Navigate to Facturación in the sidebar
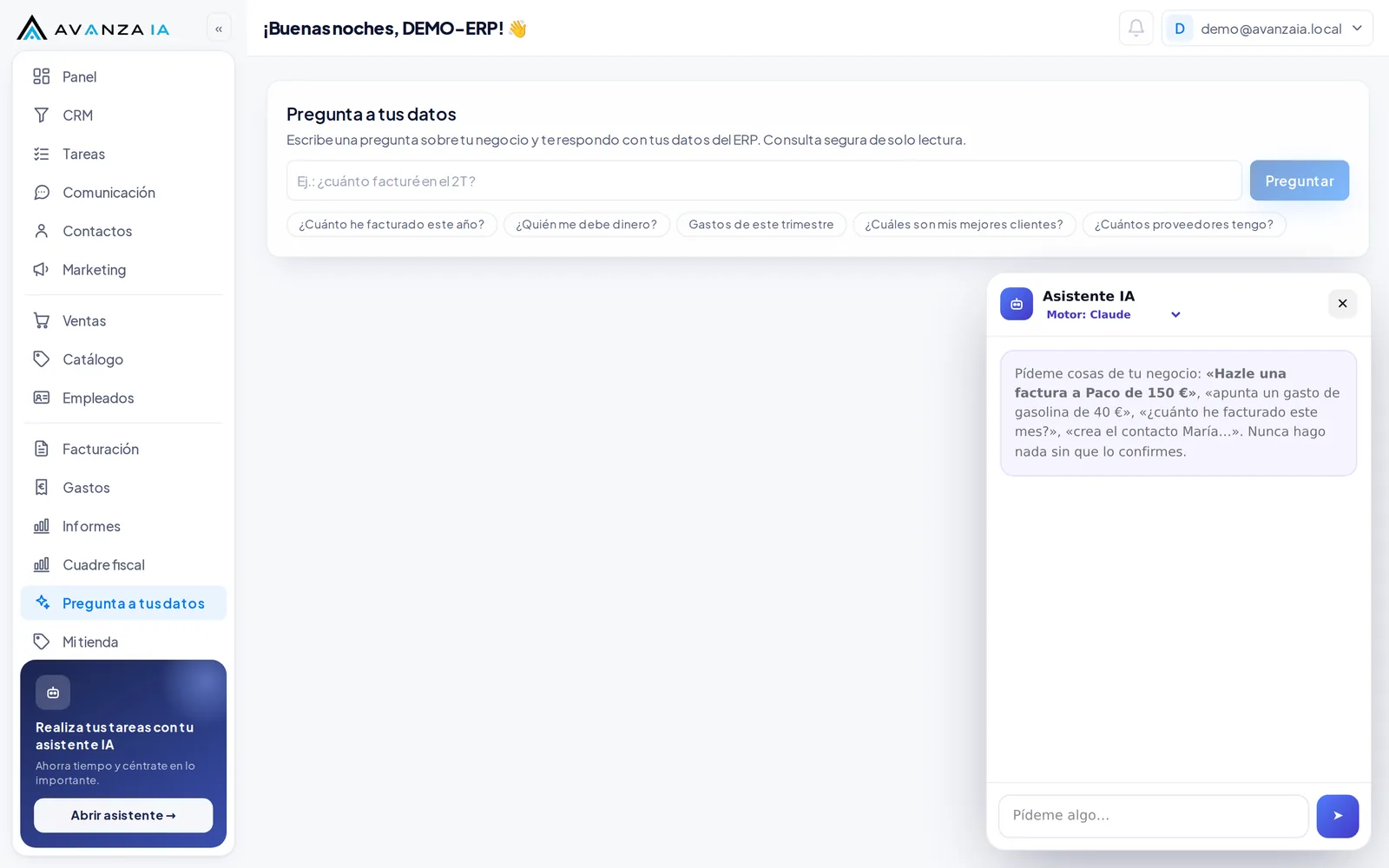The width and height of the screenshot is (1389, 868). coord(123,449)
